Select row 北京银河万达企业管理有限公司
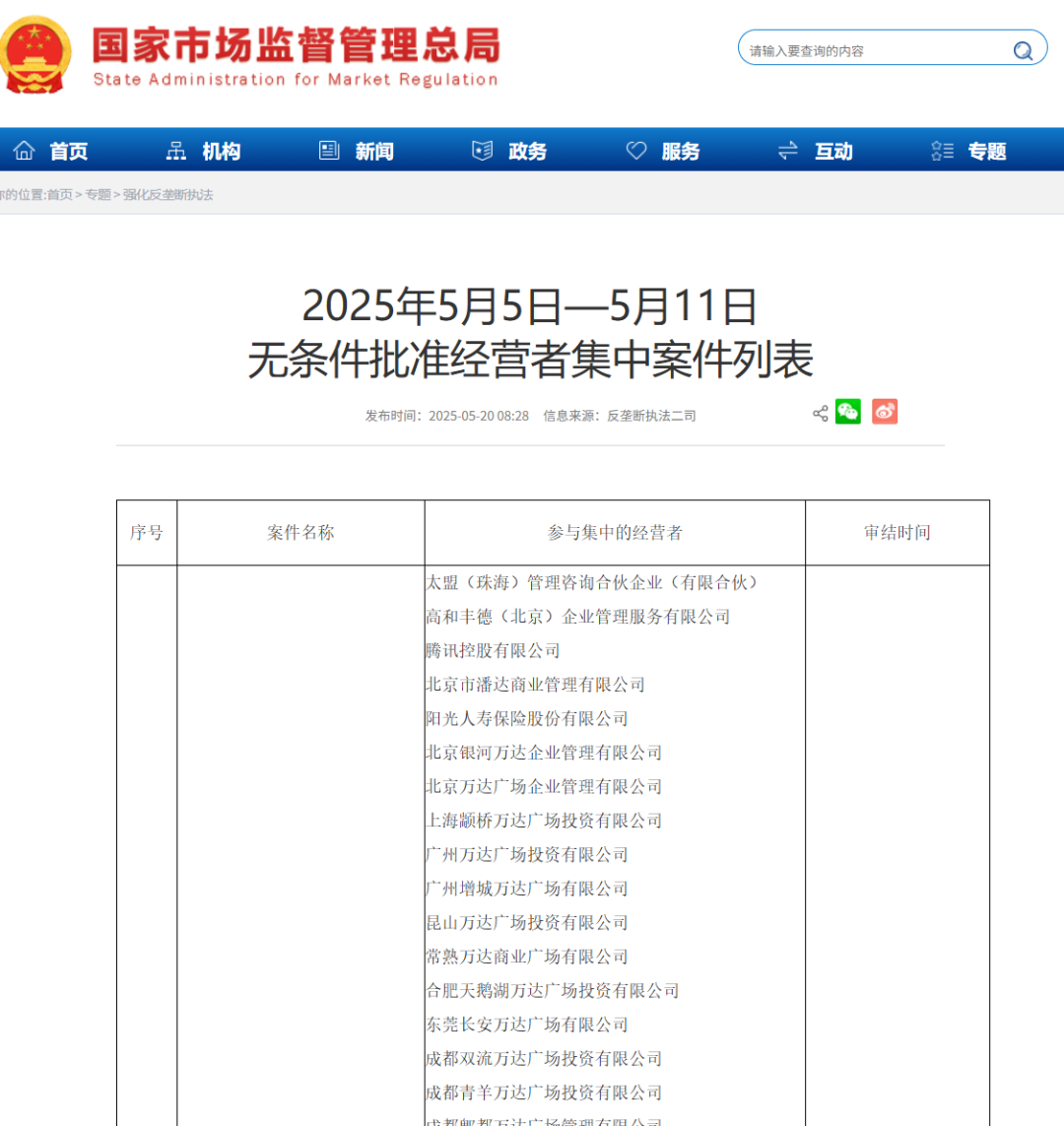Image resolution: width=1064 pixels, height=1126 pixels. pos(544,753)
